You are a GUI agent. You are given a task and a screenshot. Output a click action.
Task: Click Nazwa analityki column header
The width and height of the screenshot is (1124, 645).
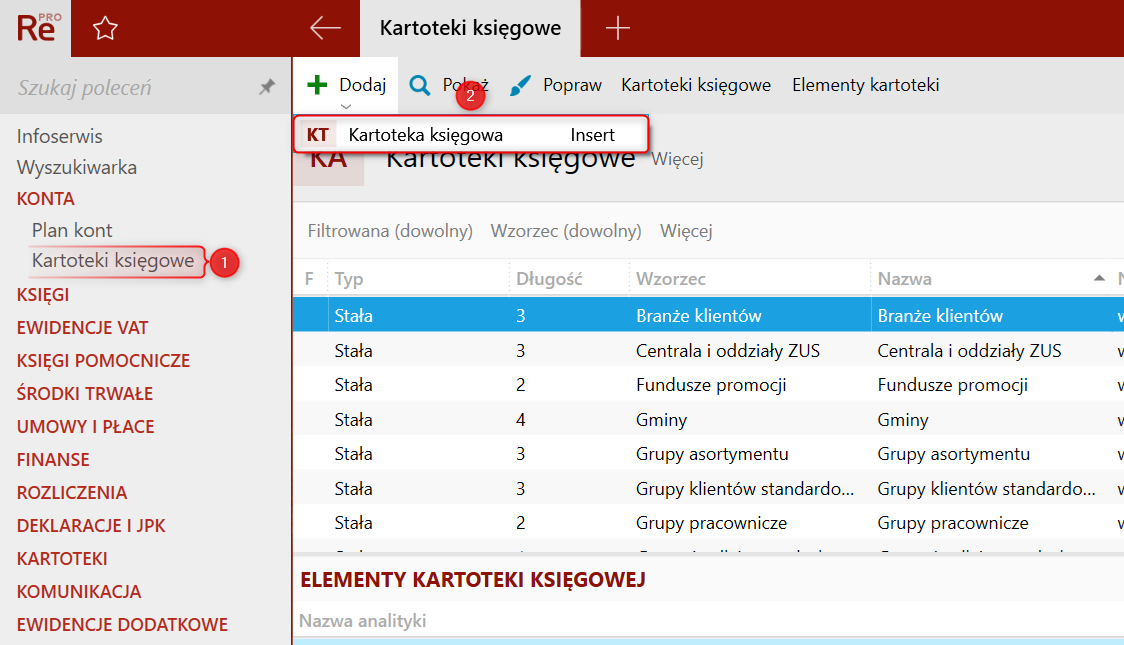[x=362, y=621]
